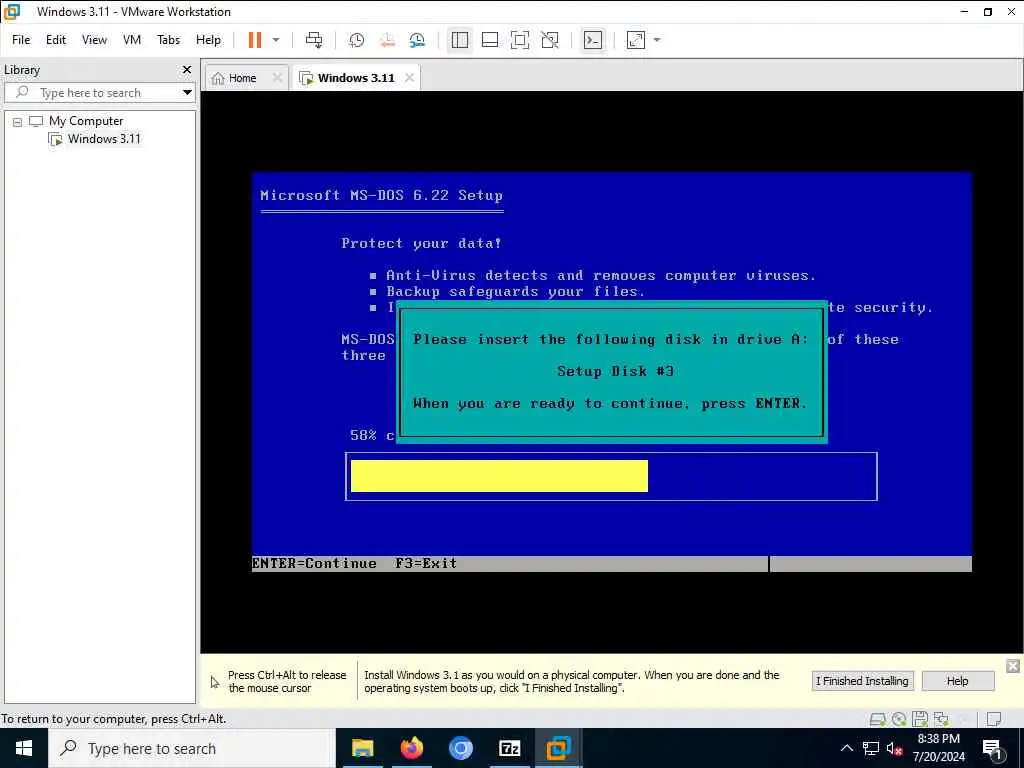Open the Windows notification center
Screen dimensions: 1024x768
pos(992,748)
